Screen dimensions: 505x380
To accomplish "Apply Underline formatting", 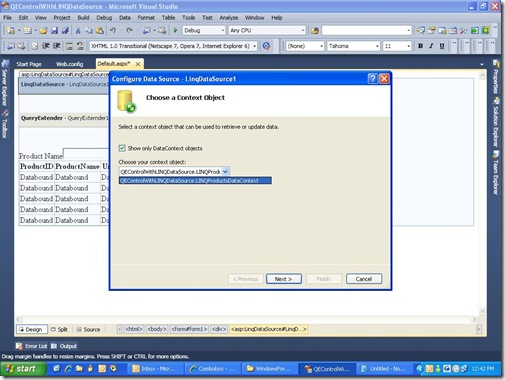I will (x=442, y=46).
